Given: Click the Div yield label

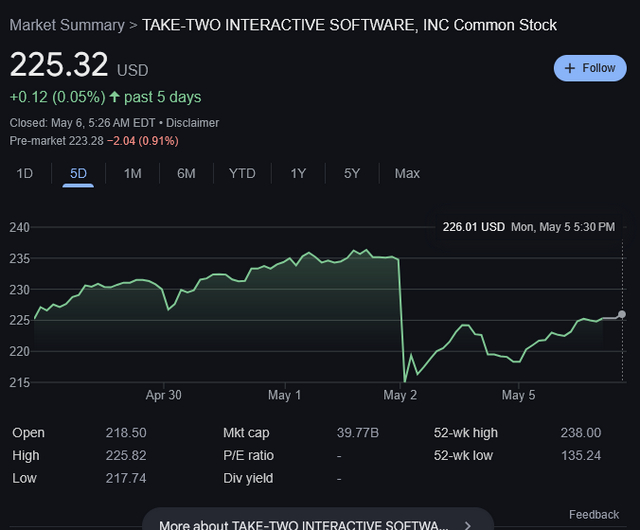Looking at the screenshot, I should (248, 479).
